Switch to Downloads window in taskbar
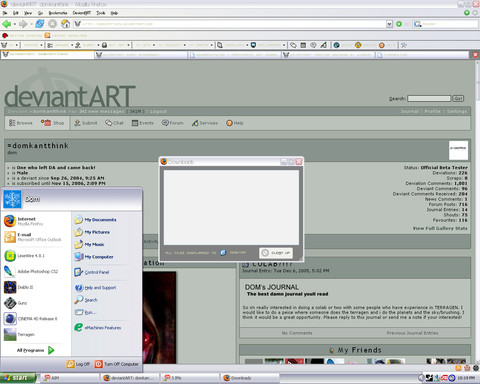 point(249,378)
